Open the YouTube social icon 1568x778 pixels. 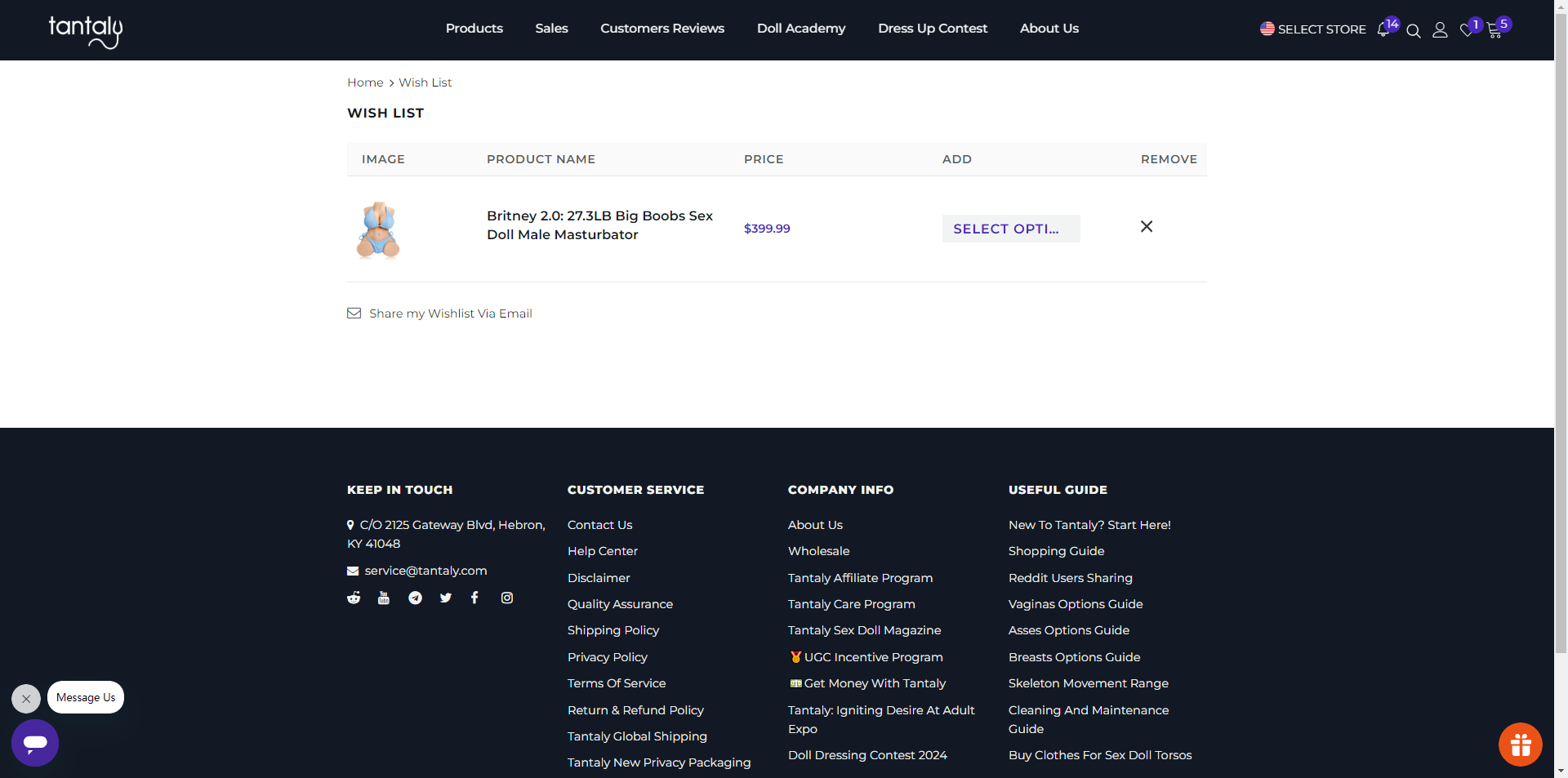384,598
